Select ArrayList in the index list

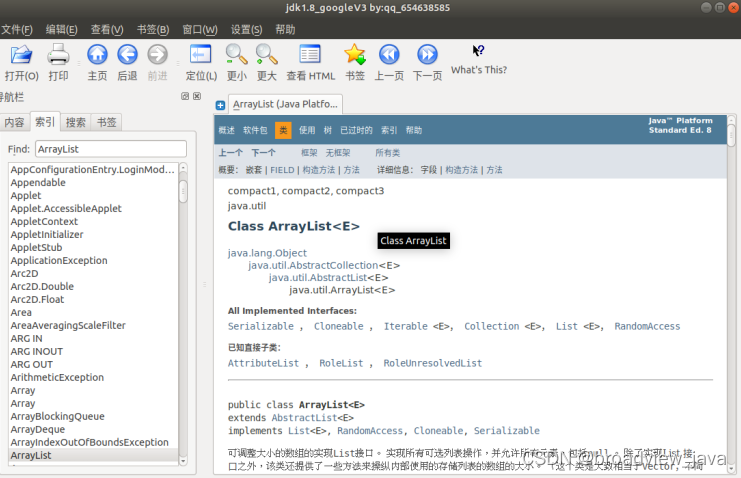[94, 455]
